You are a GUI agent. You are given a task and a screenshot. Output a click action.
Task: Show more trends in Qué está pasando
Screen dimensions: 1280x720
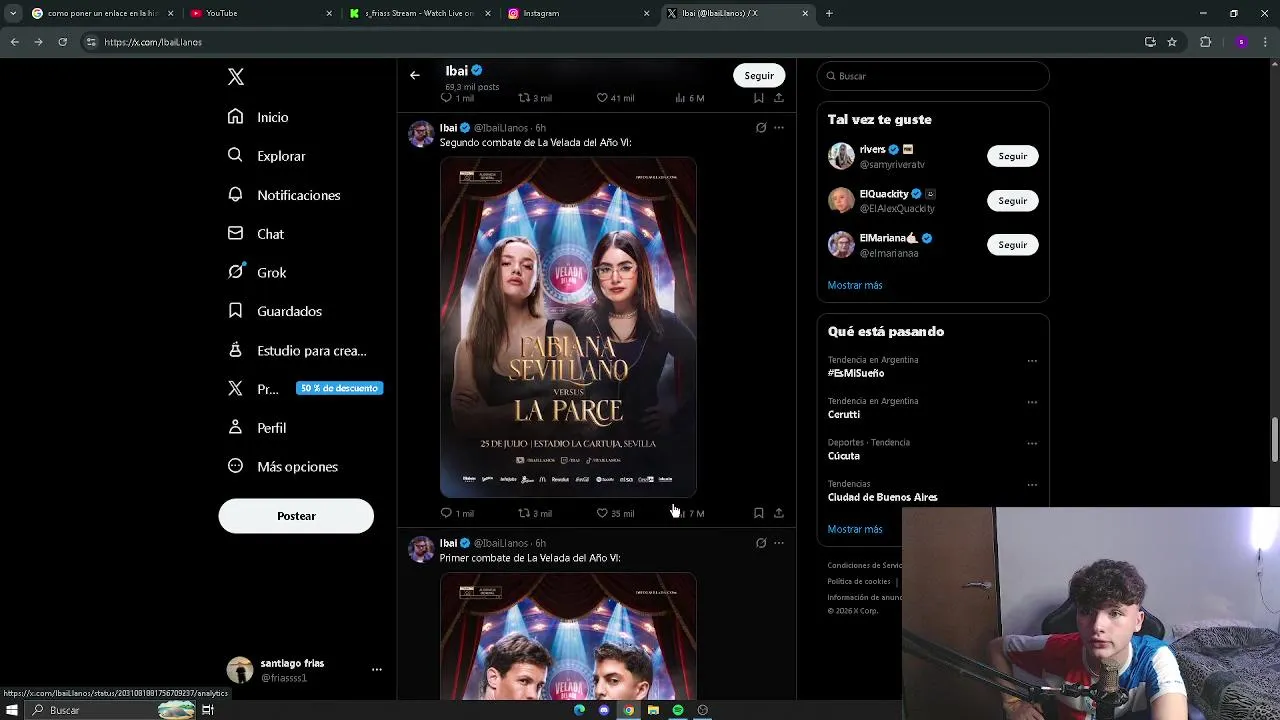855,529
